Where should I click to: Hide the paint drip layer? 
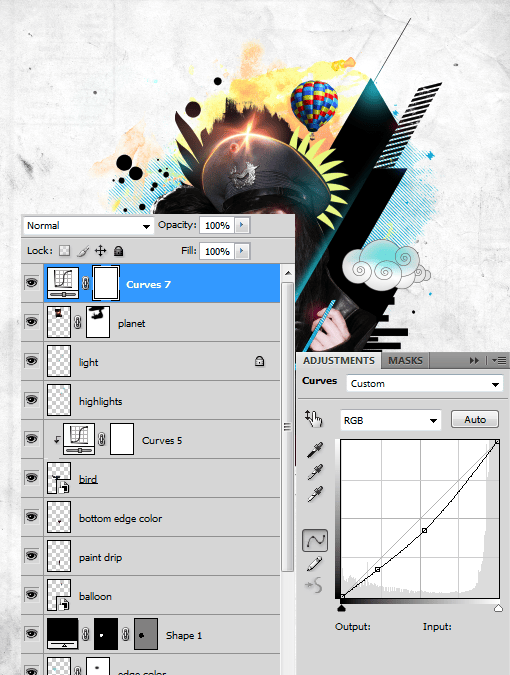(x=31, y=556)
